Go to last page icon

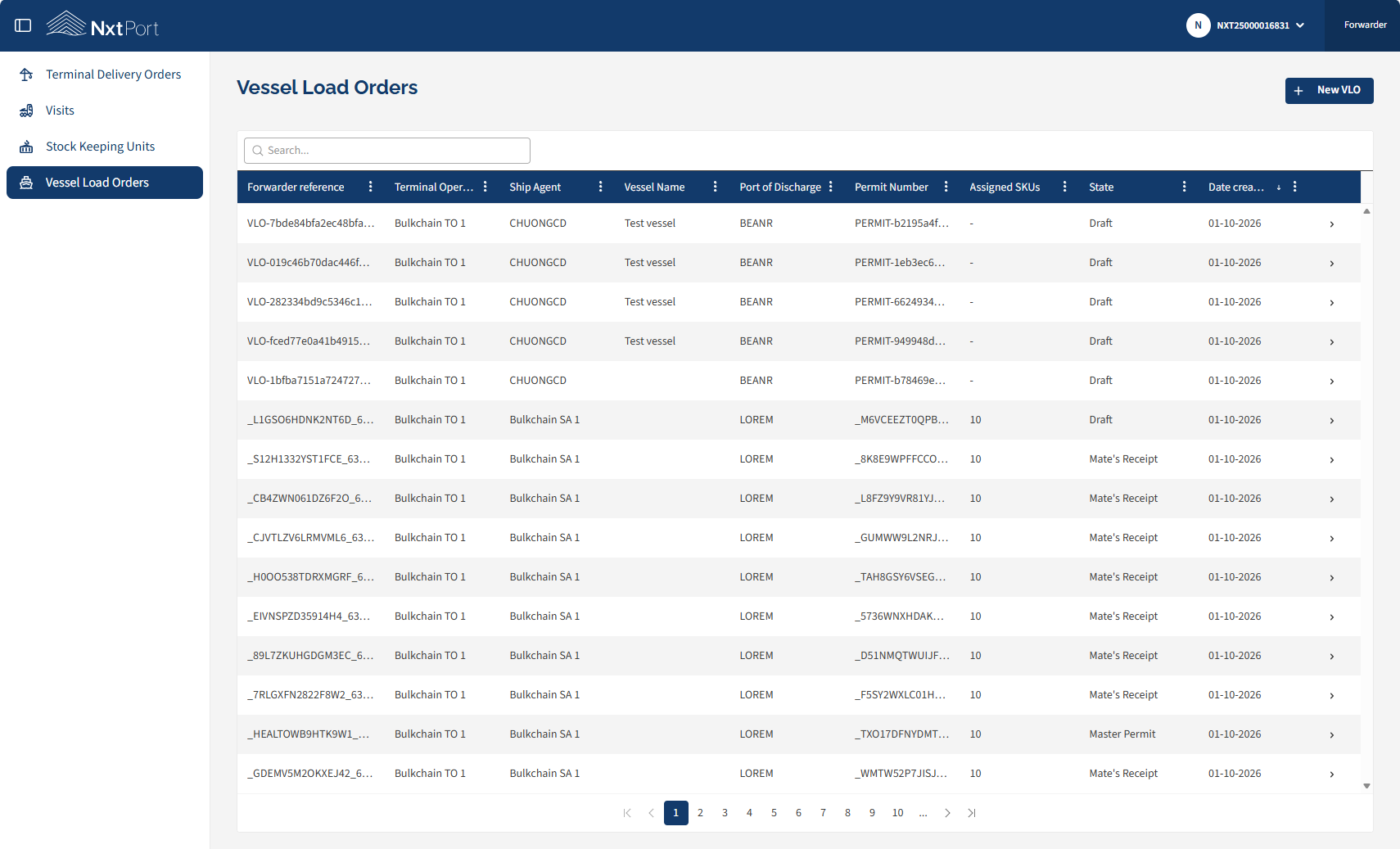972,813
